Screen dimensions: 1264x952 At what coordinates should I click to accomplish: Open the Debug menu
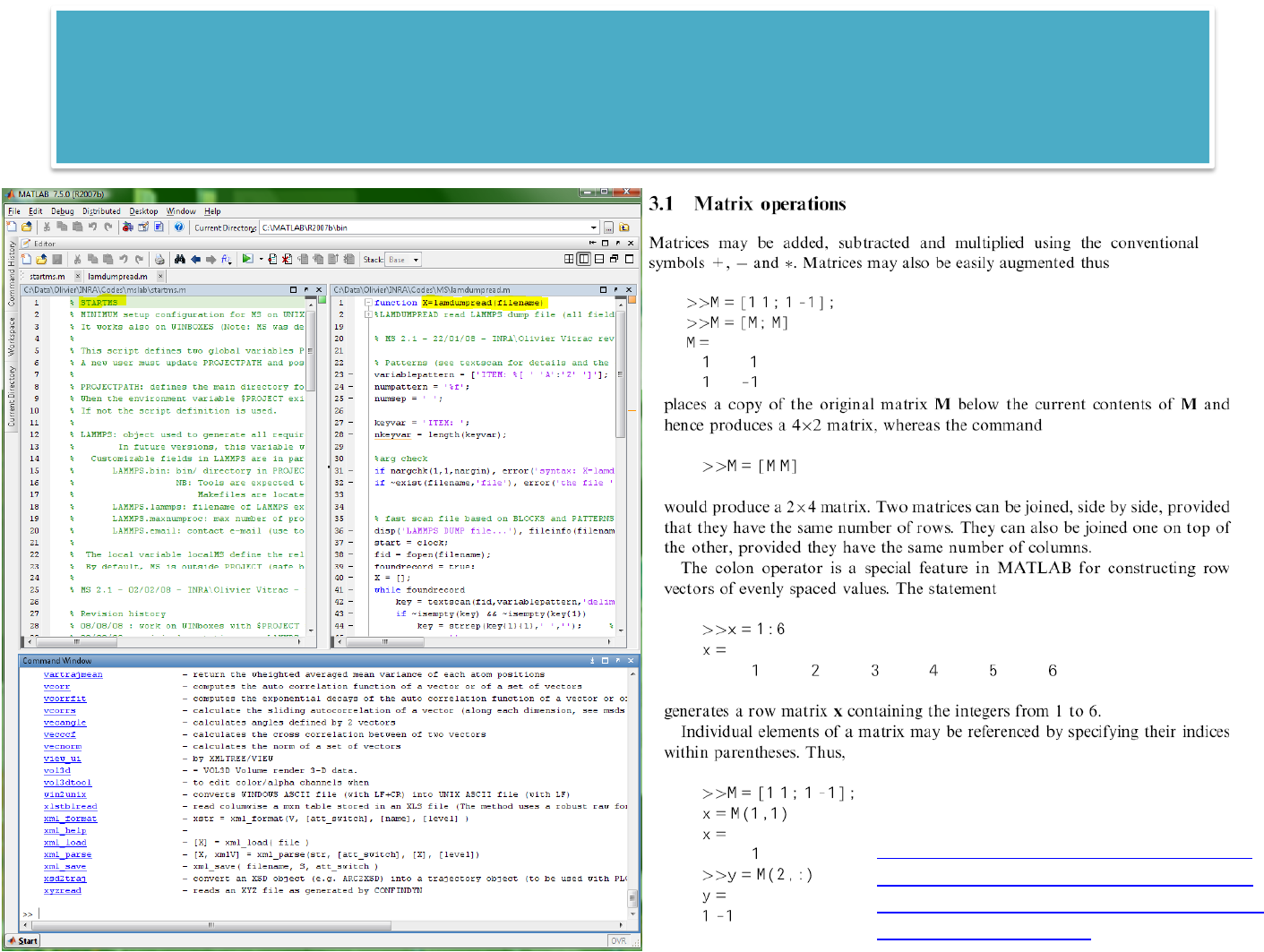63,211
